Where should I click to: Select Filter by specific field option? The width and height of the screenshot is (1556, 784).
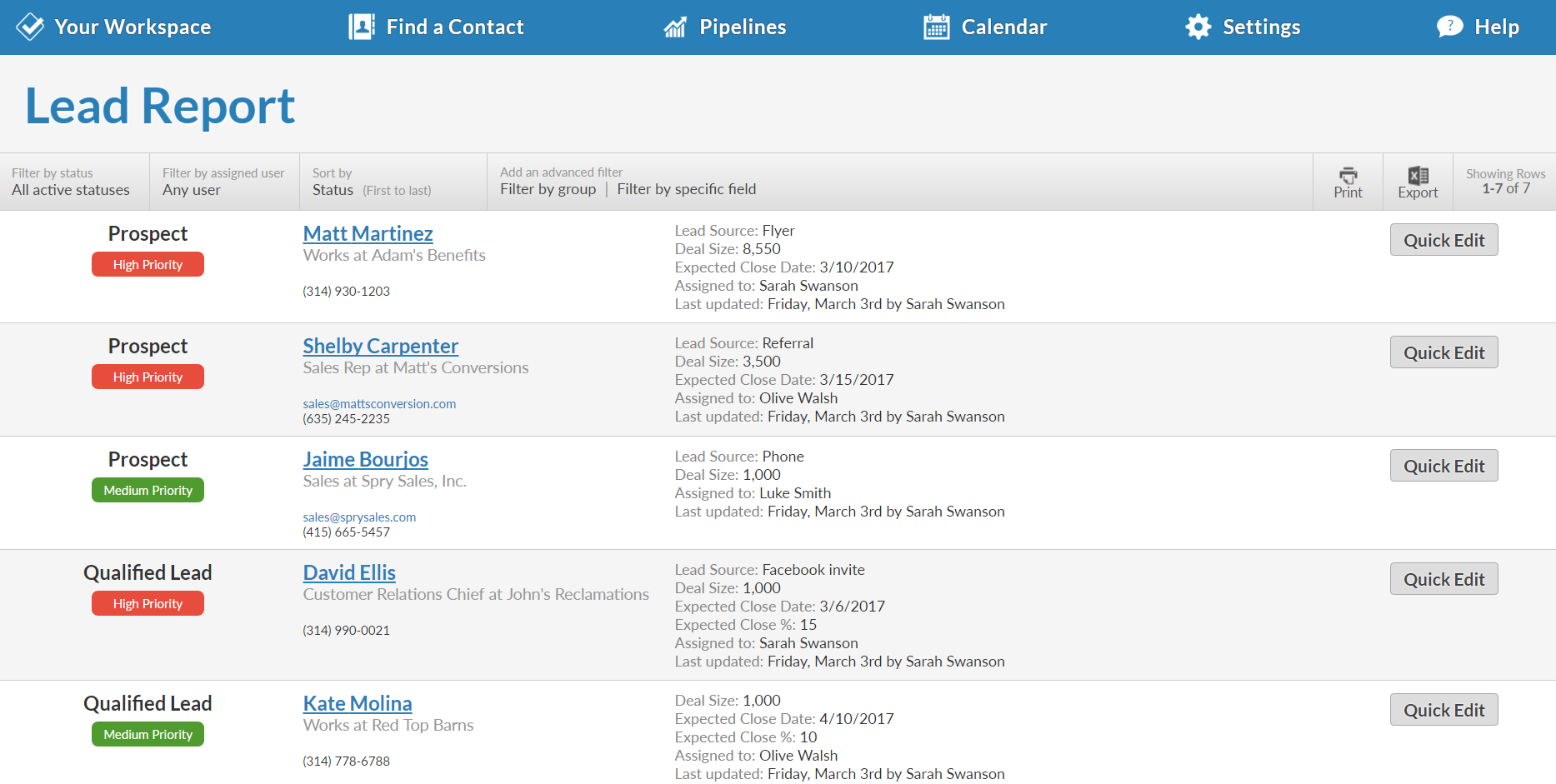(x=687, y=189)
